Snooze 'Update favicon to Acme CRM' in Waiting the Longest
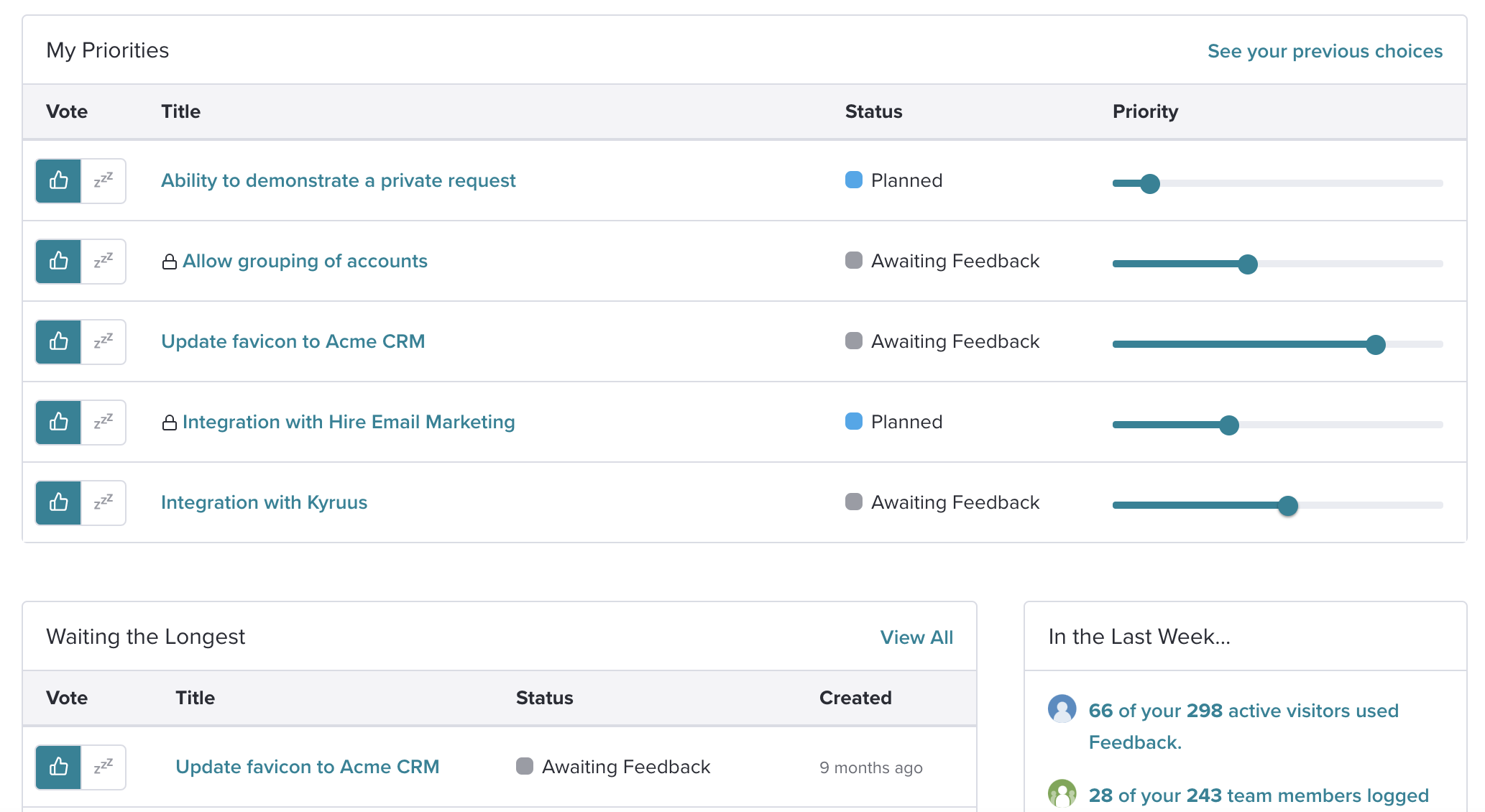The image size is (1485, 812). click(104, 767)
